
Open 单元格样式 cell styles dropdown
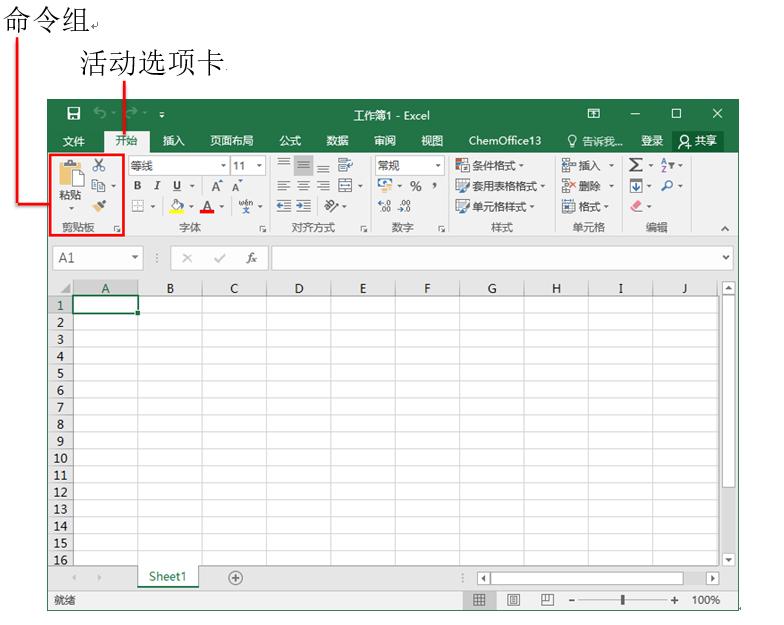494,206
